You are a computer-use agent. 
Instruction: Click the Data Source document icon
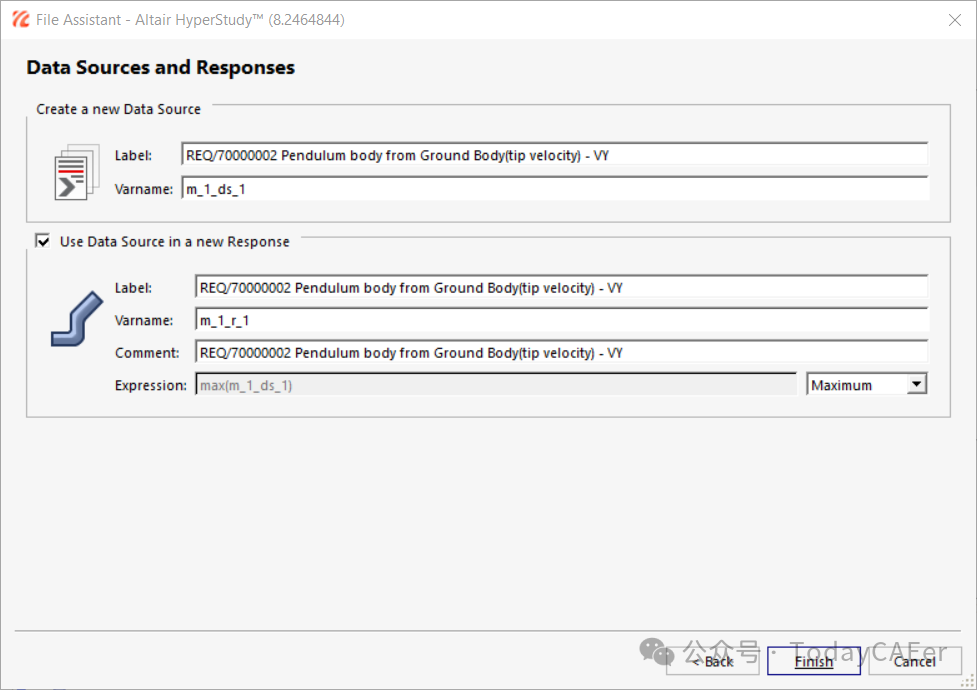click(77, 171)
